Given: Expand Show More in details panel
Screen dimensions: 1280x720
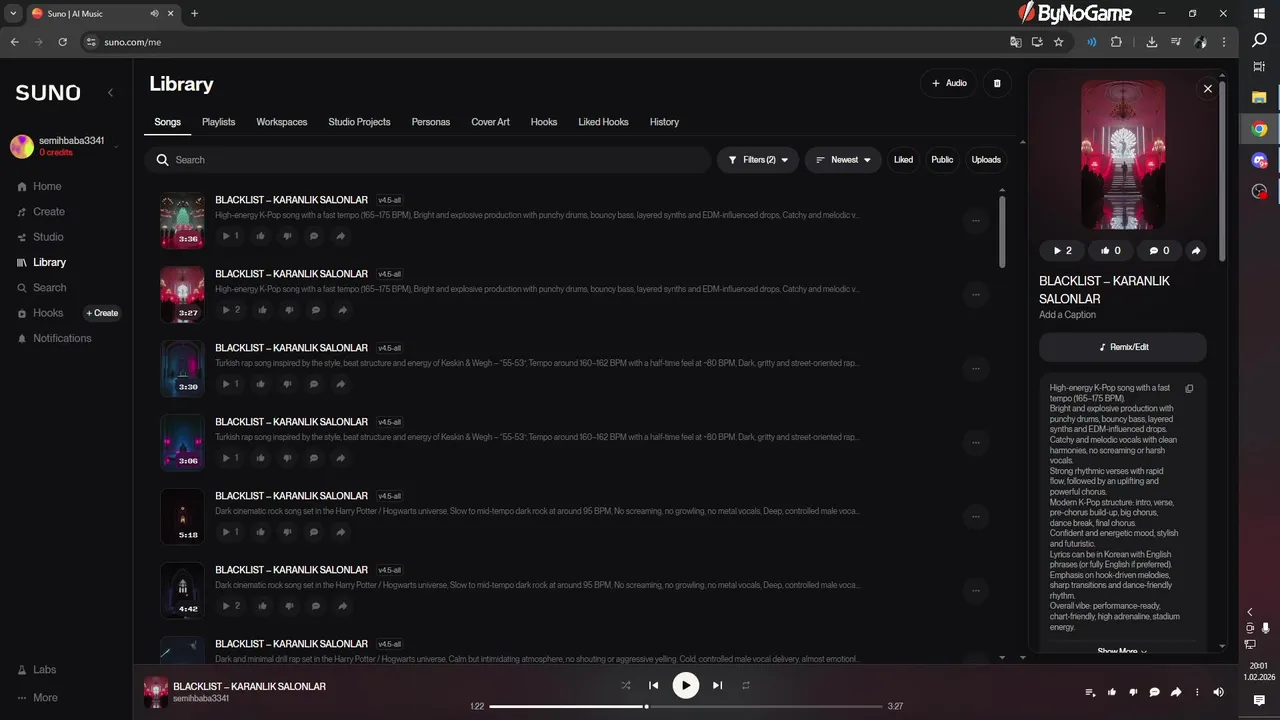Looking at the screenshot, I should 1122,651.
